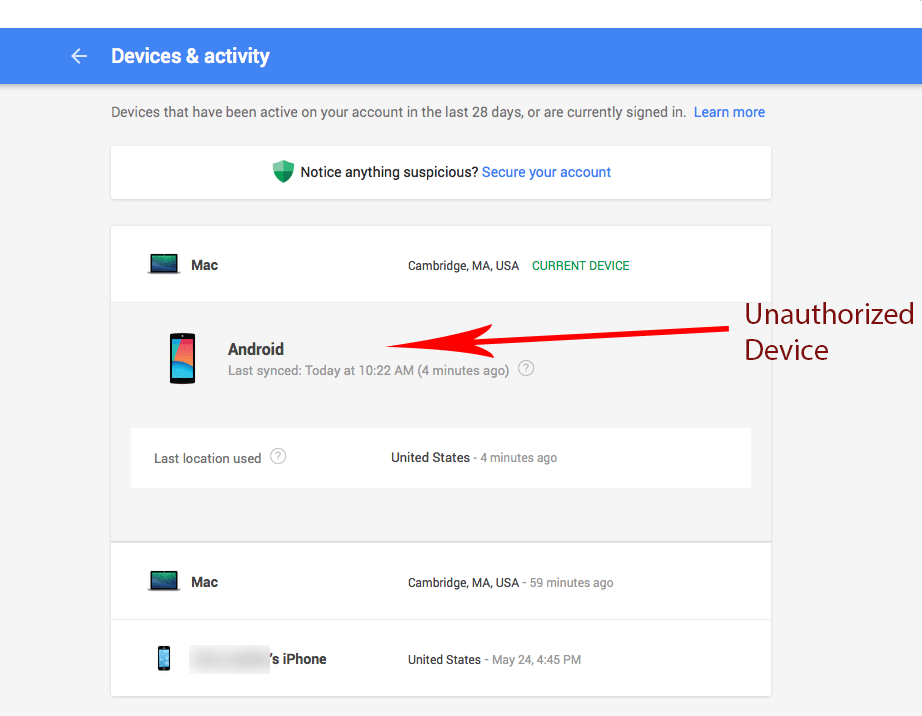Click Cambridge, MA, USA beside CURRENT DEVICE

click(463, 266)
